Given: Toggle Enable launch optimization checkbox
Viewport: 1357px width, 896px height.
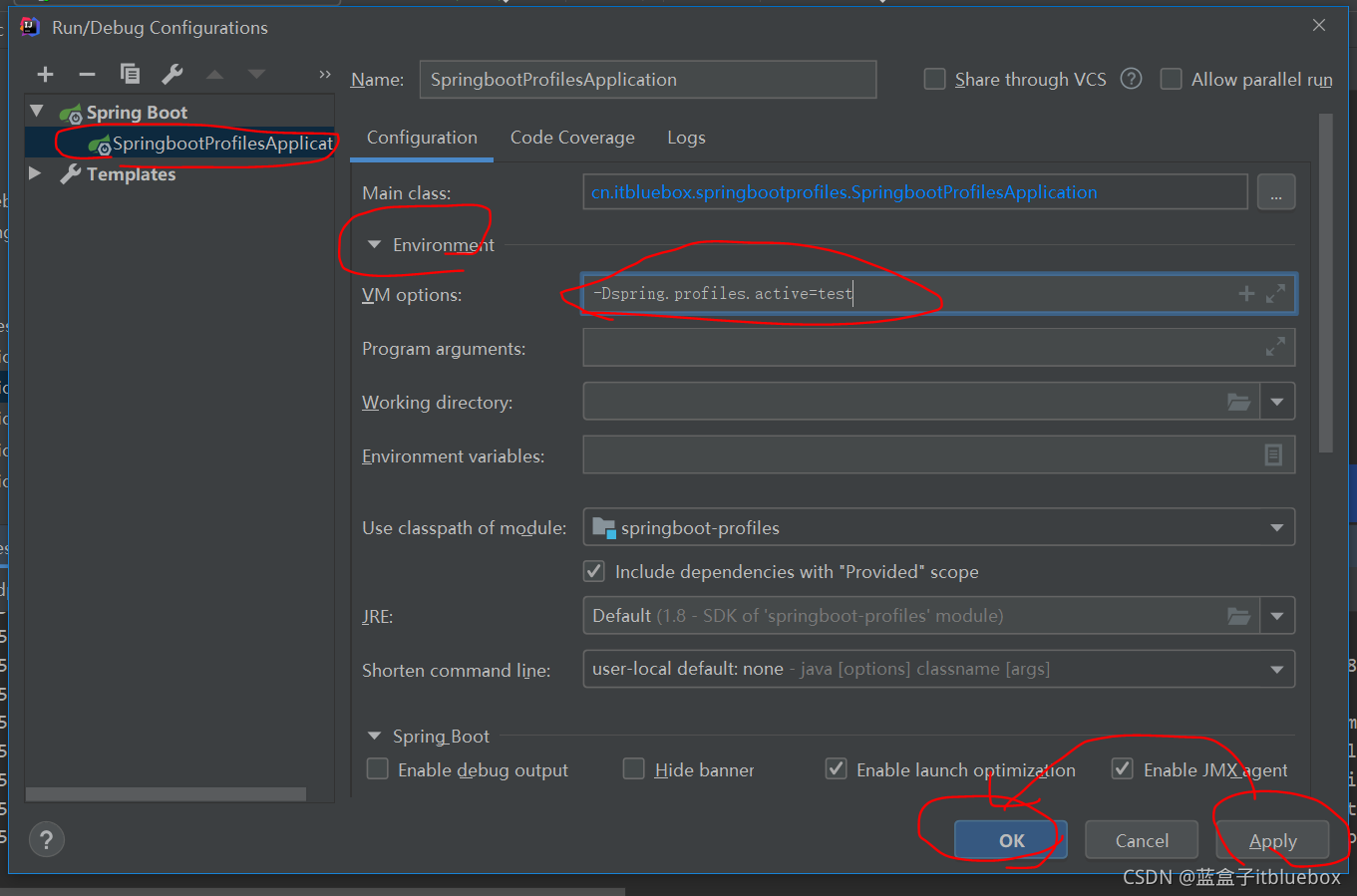Looking at the screenshot, I should pos(837,768).
